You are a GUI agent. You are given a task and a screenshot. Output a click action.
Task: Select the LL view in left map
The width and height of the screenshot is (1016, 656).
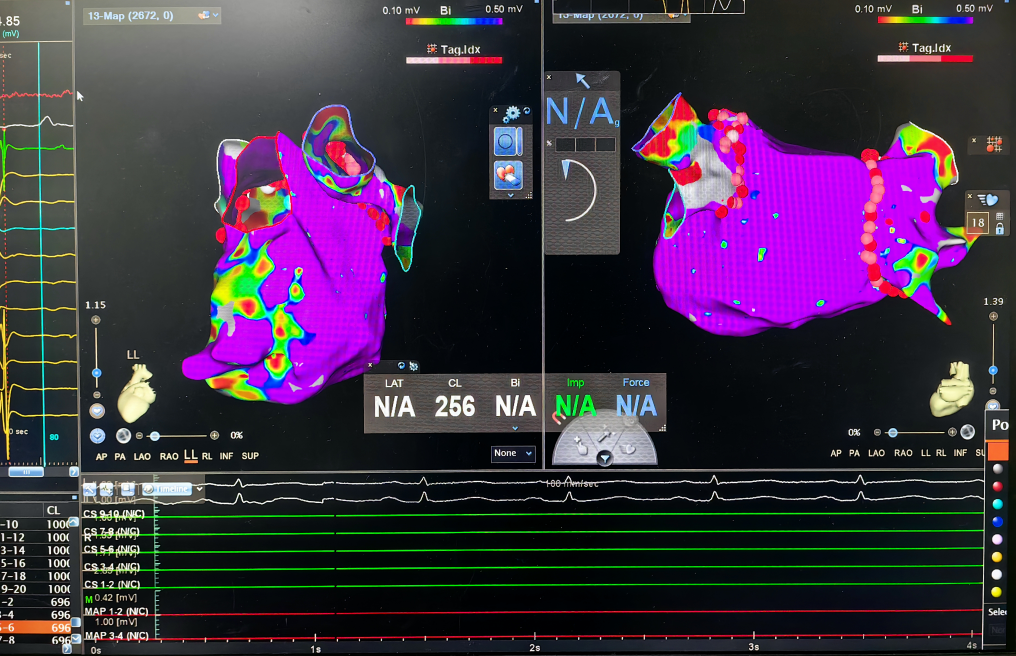click(190, 456)
